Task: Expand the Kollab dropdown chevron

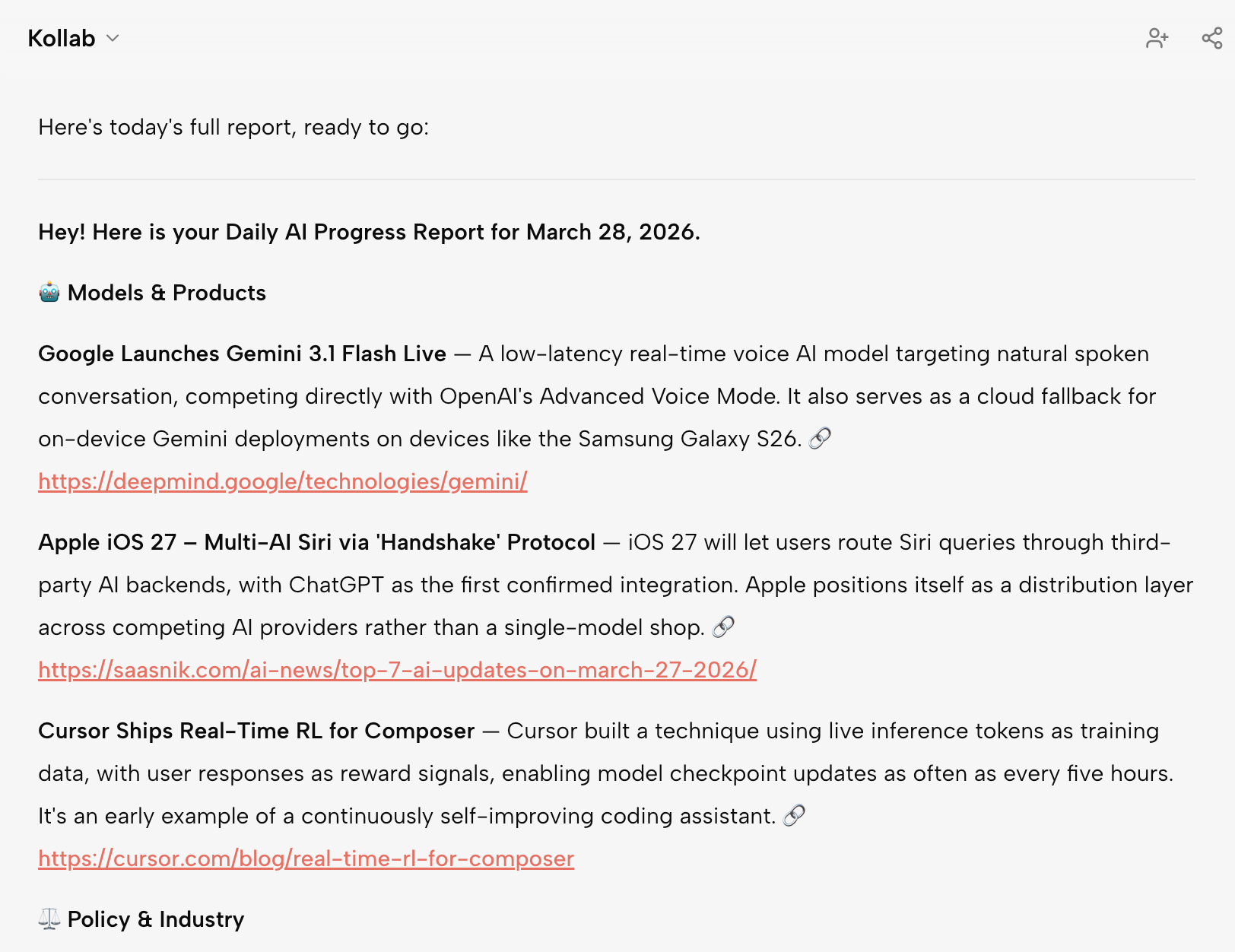Action: coord(113,38)
